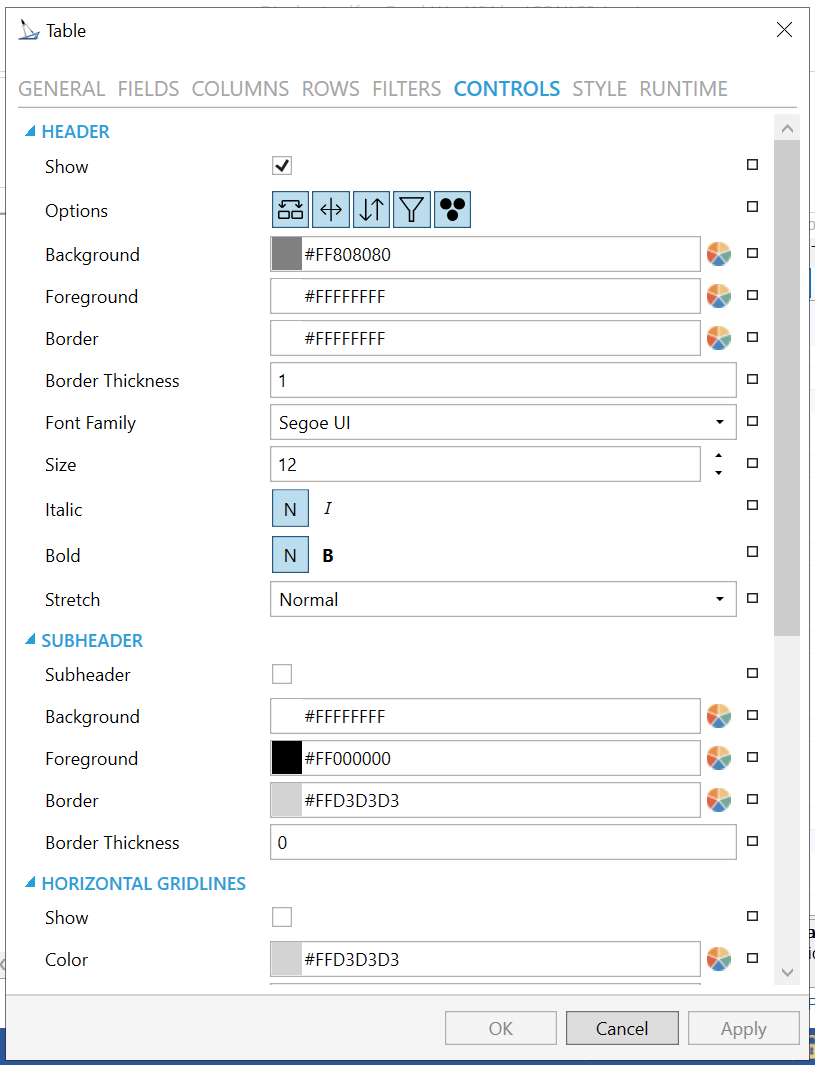Open color picker wheel for Horizontal Gridlines Color
This screenshot has height=1067, width=817.
719,960
